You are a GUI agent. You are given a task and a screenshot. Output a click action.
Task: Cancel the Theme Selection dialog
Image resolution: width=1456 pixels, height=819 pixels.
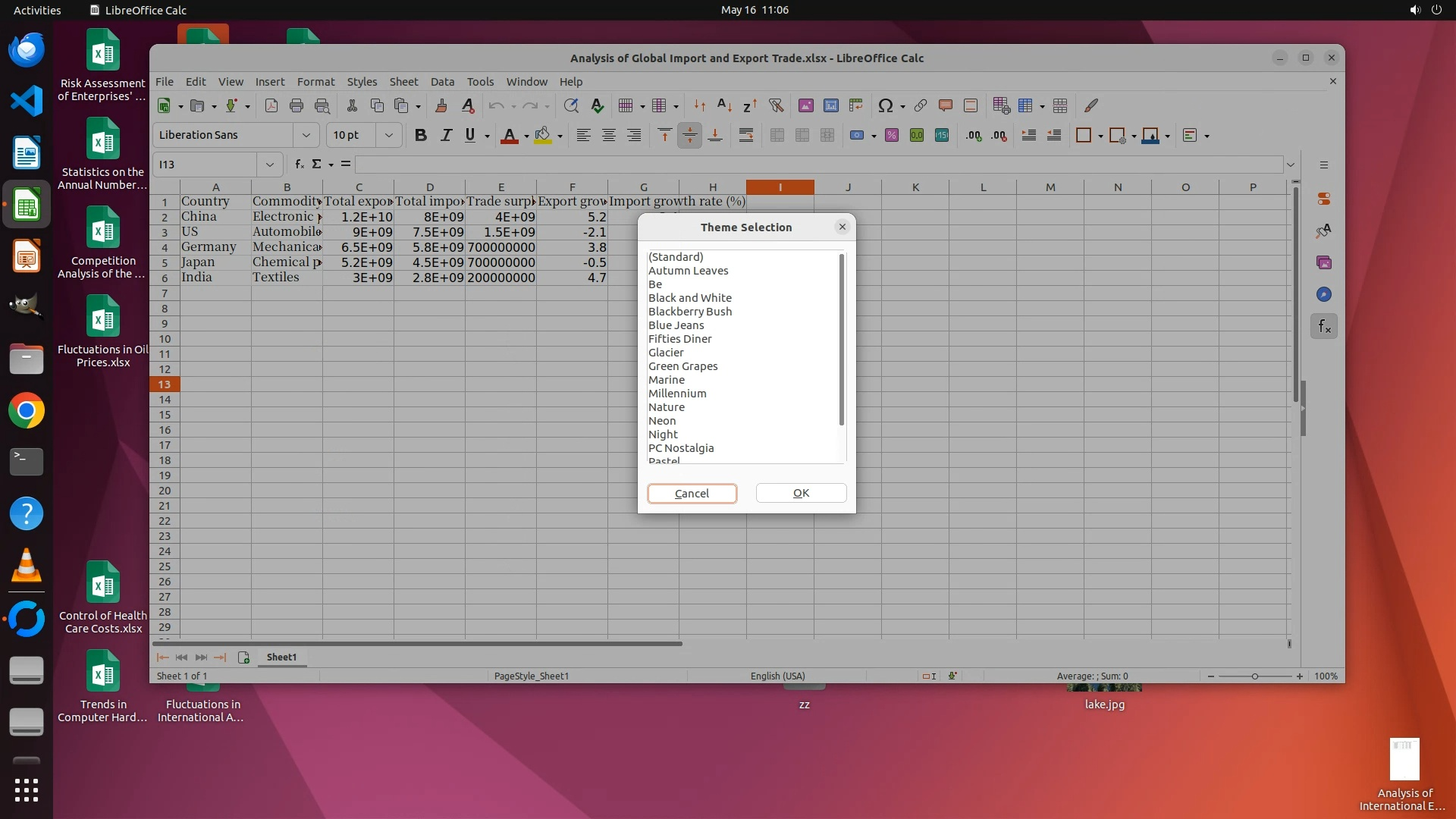(x=692, y=494)
